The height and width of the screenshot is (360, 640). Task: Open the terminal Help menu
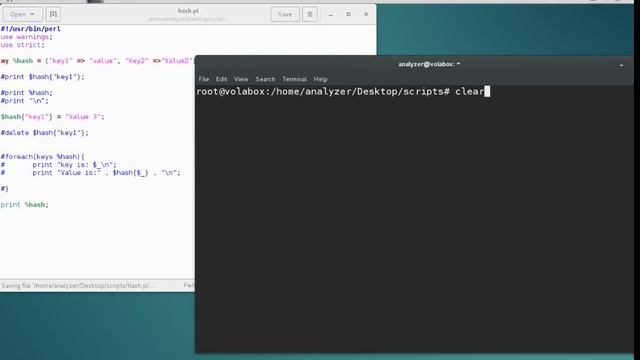click(320, 79)
